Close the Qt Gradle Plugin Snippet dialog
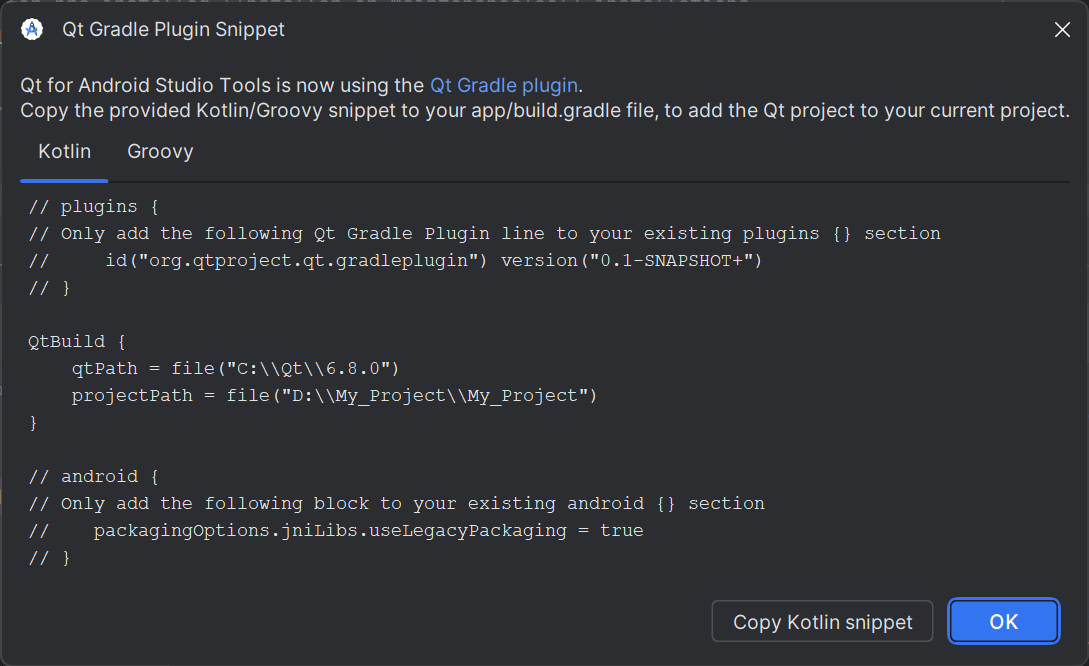The height and width of the screenshot is (666, 1089). 1062,29
